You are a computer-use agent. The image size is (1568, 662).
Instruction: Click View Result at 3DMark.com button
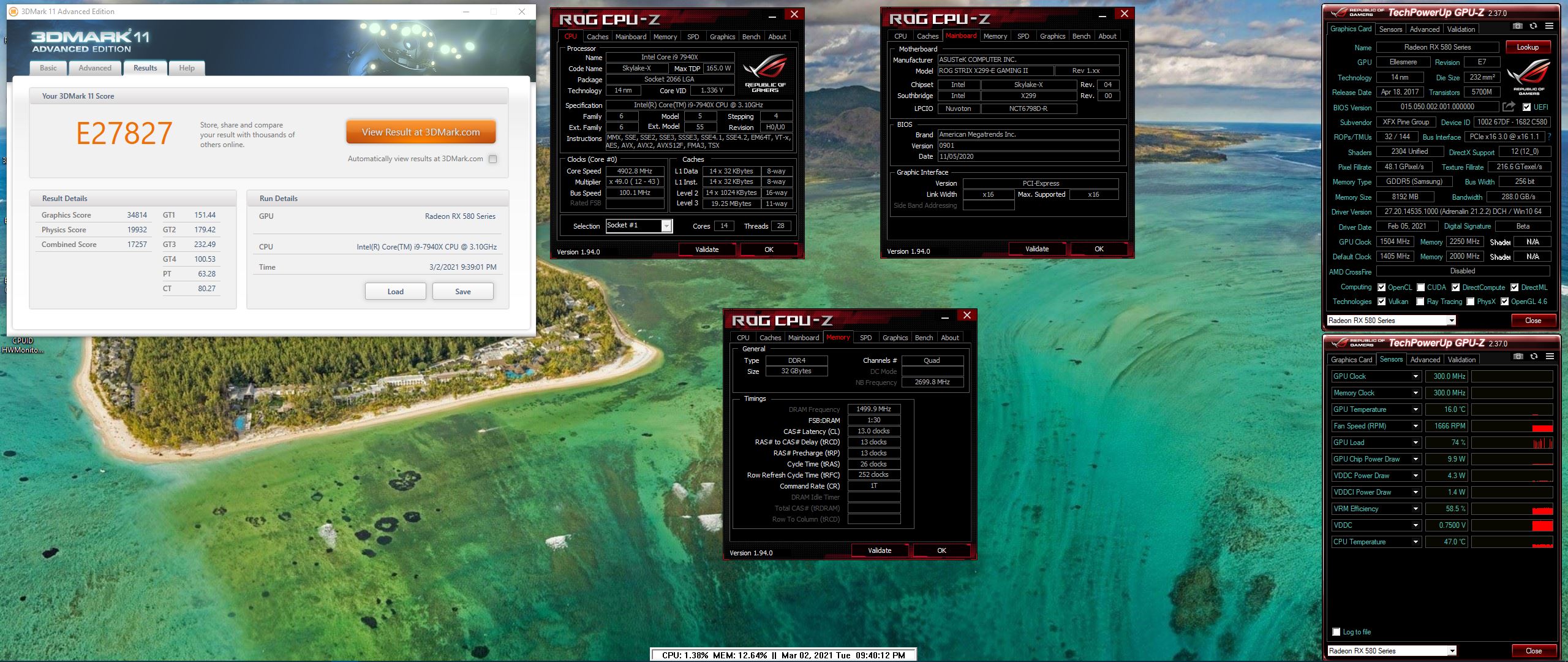point(421,132)
